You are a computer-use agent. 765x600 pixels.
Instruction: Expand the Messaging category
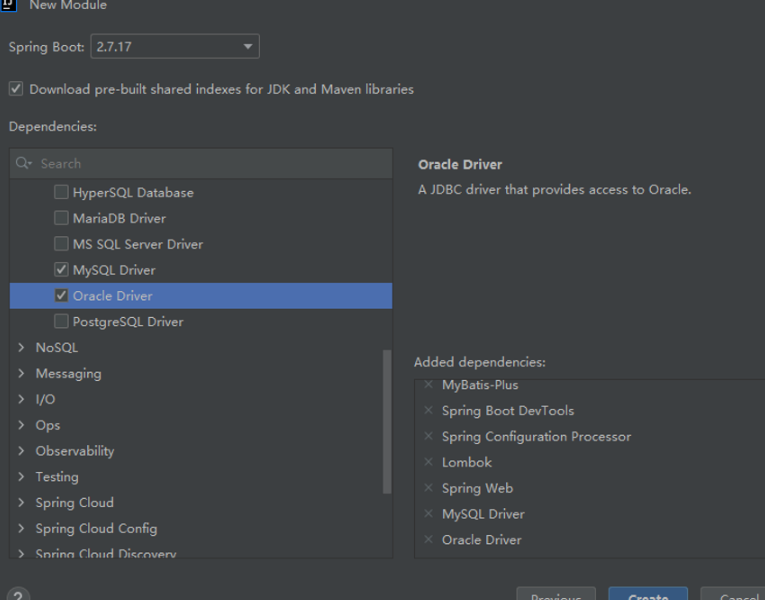(22, 374)
